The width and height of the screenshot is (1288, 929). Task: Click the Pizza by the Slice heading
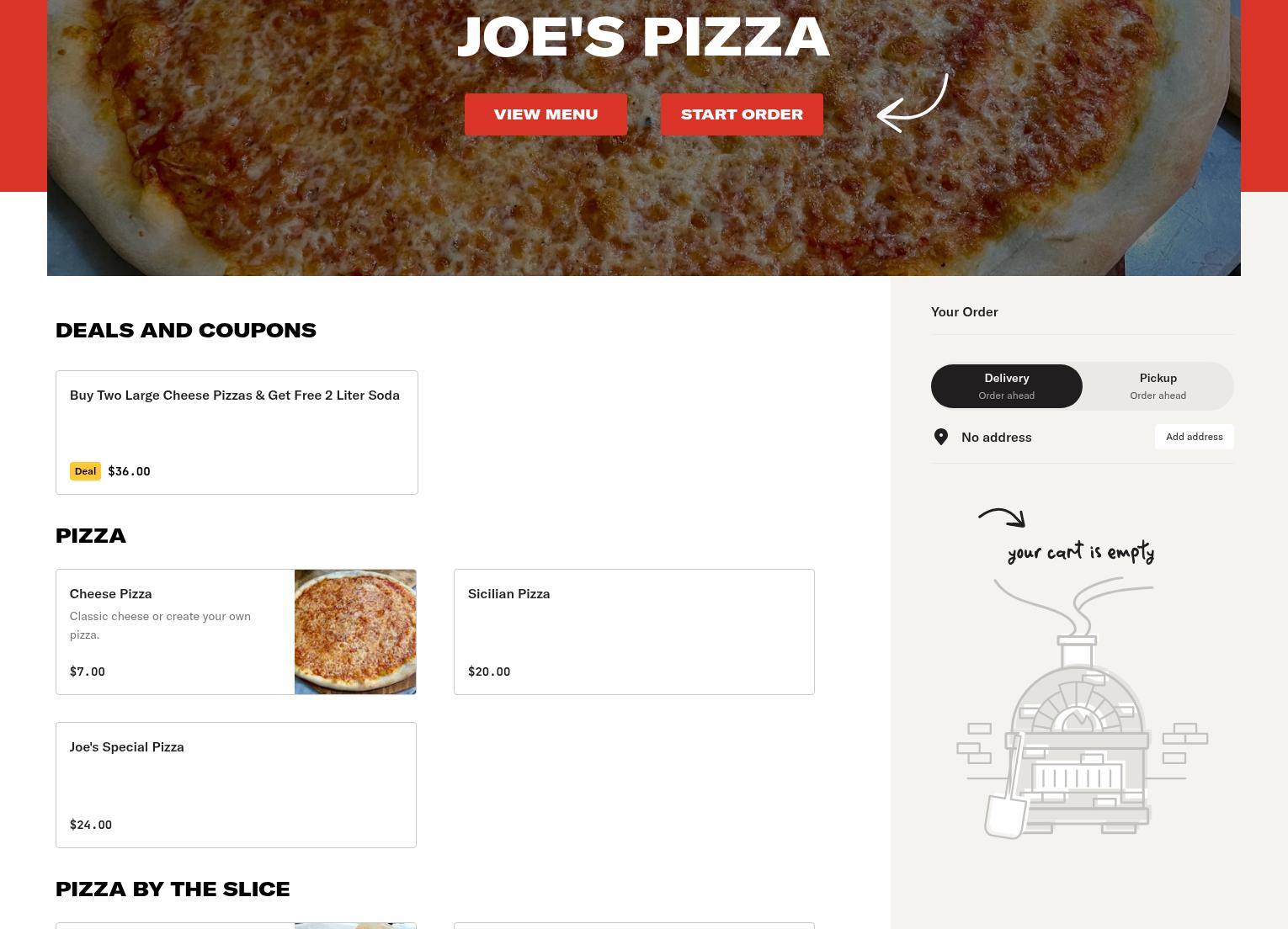173,889
